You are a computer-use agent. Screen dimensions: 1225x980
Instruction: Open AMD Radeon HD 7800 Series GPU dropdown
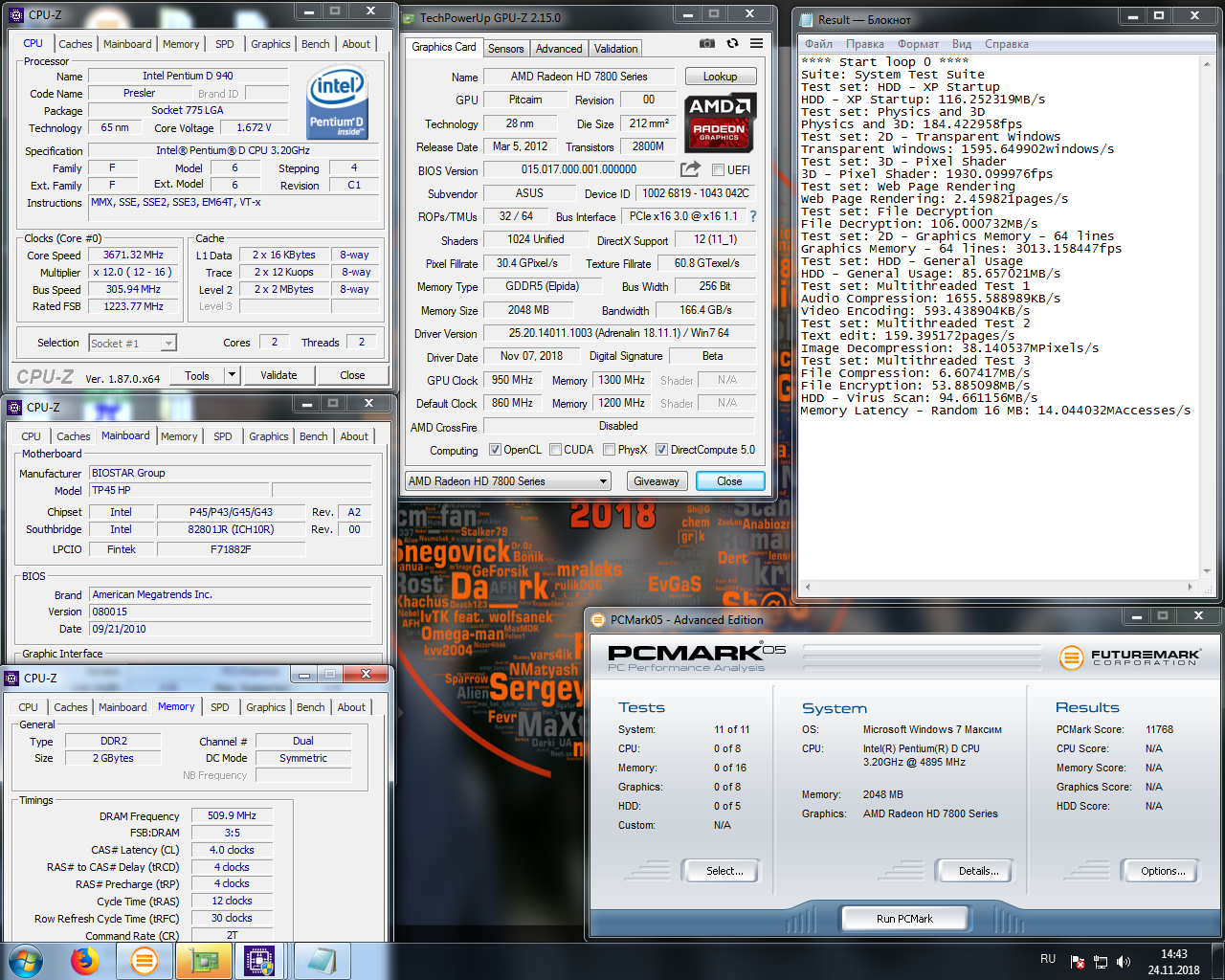508,481
